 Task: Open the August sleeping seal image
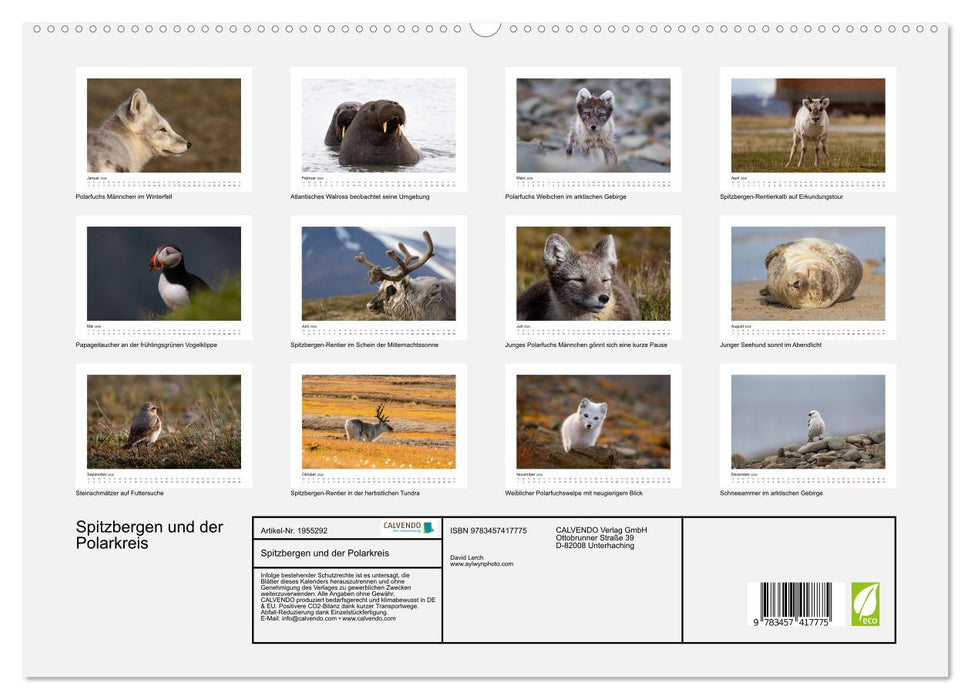pos(807,273)
